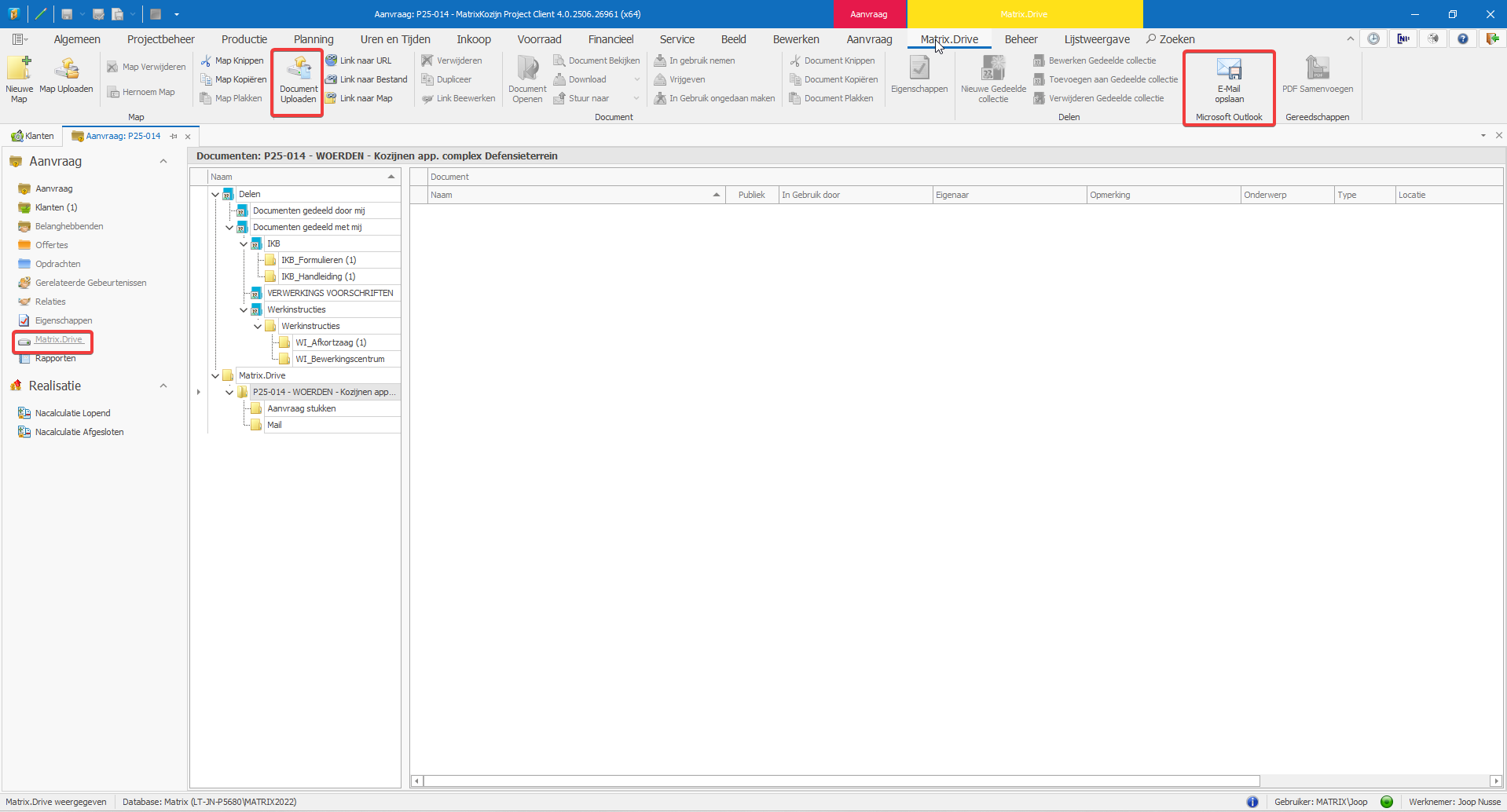Collapse the IKB tree node
Screen dimensions: 1507x812
(x=244, y=243)
